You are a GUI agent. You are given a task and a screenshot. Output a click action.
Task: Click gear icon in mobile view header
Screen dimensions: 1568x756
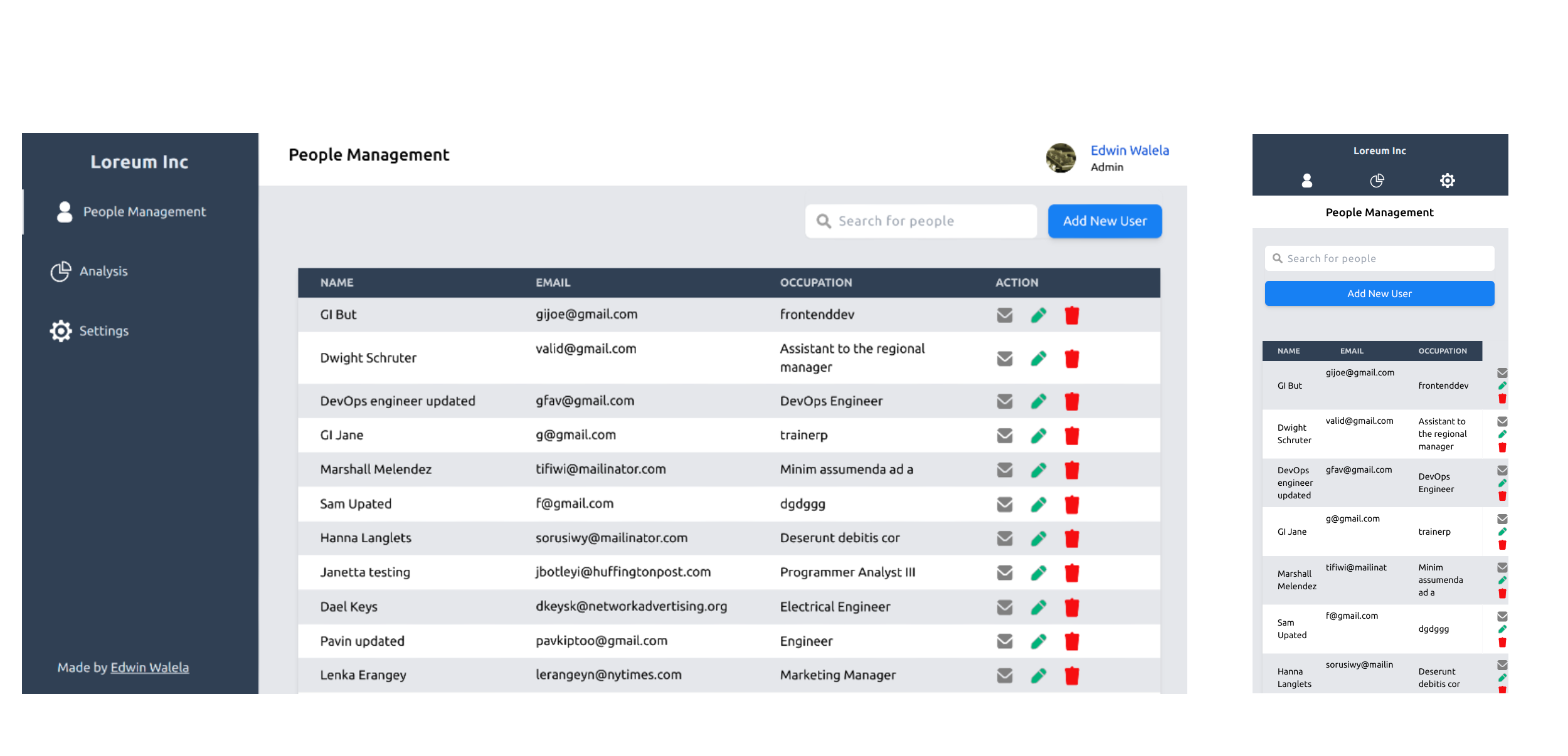pos(1447,181)
